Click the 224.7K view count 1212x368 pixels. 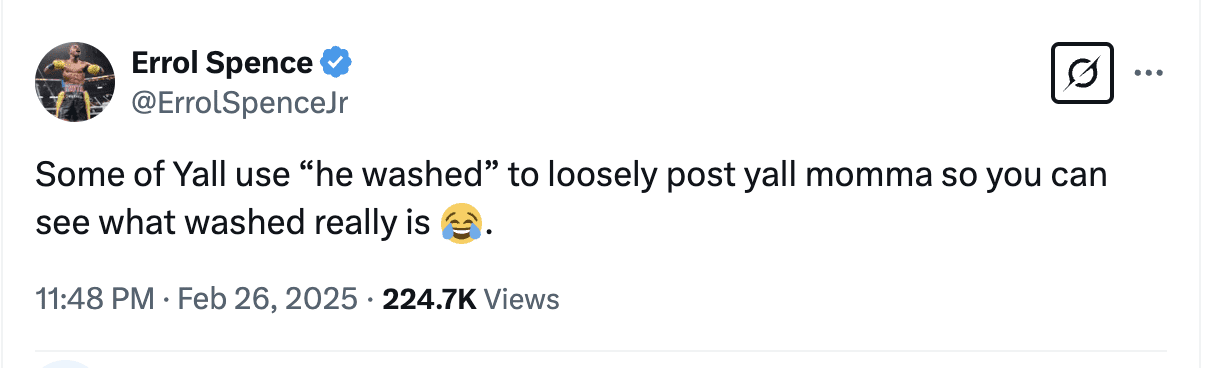(x=429, y=299)
